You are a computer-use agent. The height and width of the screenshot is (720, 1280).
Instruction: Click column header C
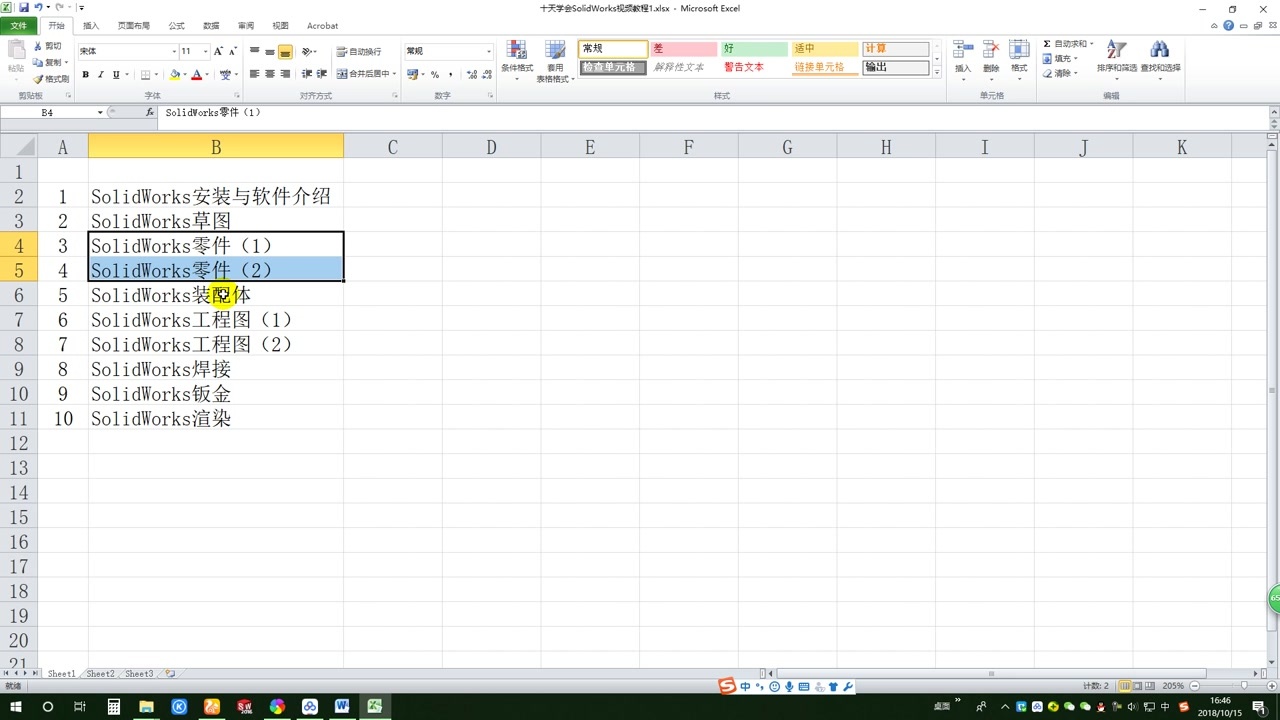[392, 147]
